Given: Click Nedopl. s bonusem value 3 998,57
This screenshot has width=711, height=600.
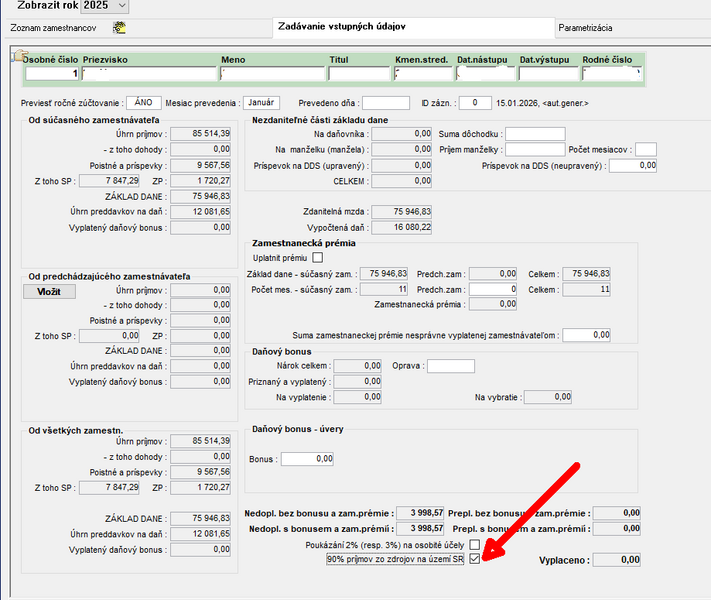Looking at the screenshot, I should point(420,529).
